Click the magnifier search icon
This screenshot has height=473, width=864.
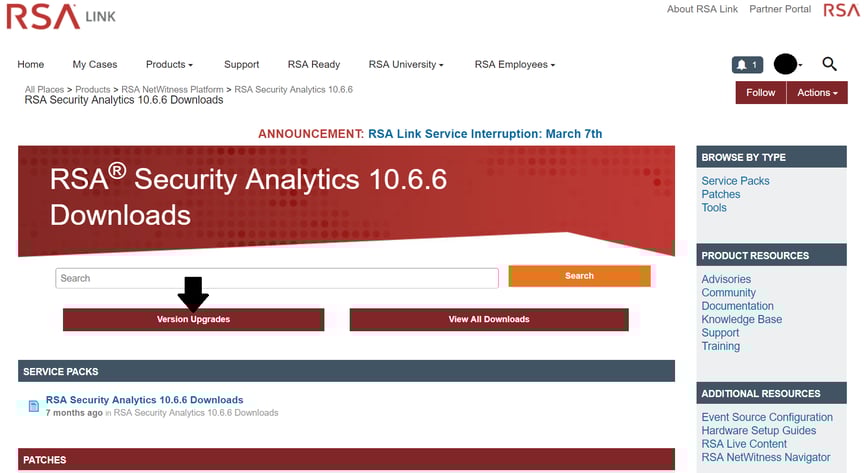pyautogui.click(x=829, y=64)
